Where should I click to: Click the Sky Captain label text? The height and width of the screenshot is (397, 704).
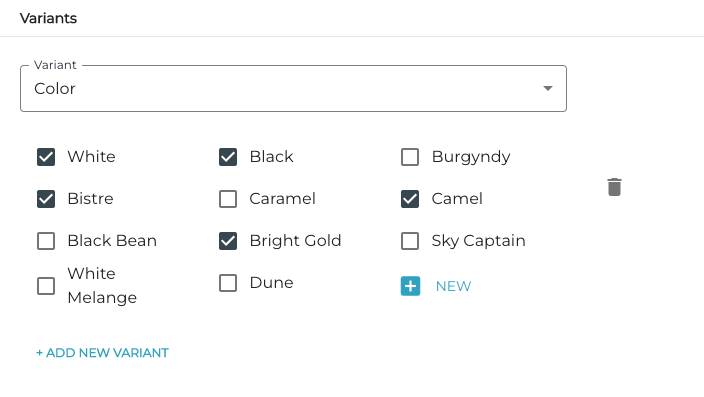(479, 241)
